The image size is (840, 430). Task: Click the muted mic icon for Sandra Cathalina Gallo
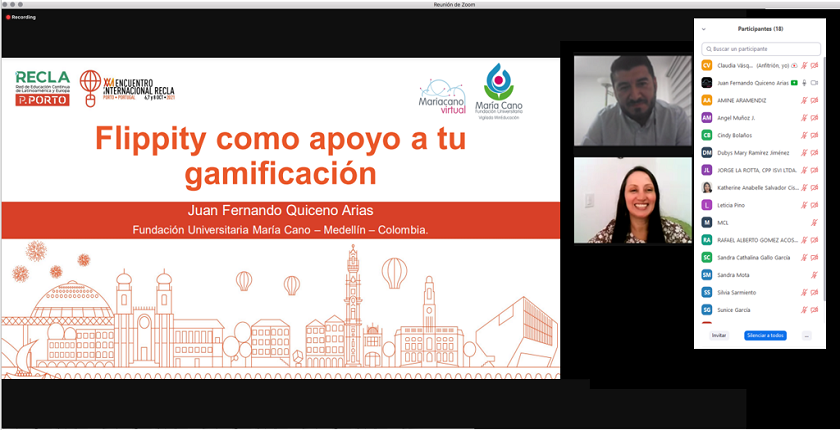pos(804,258)
